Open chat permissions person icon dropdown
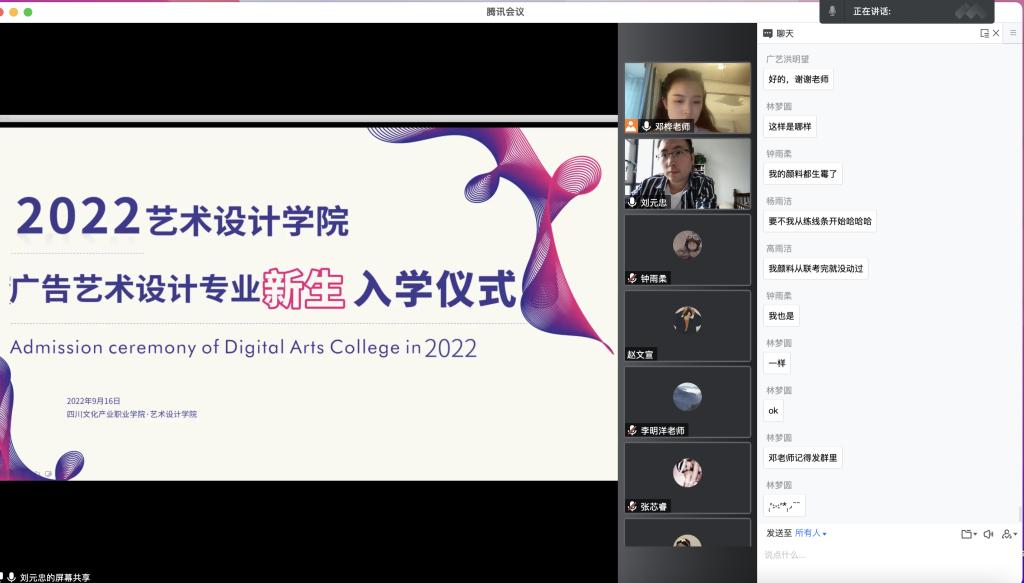Screen dimensions: 1024x583 tap(1009, 534)
